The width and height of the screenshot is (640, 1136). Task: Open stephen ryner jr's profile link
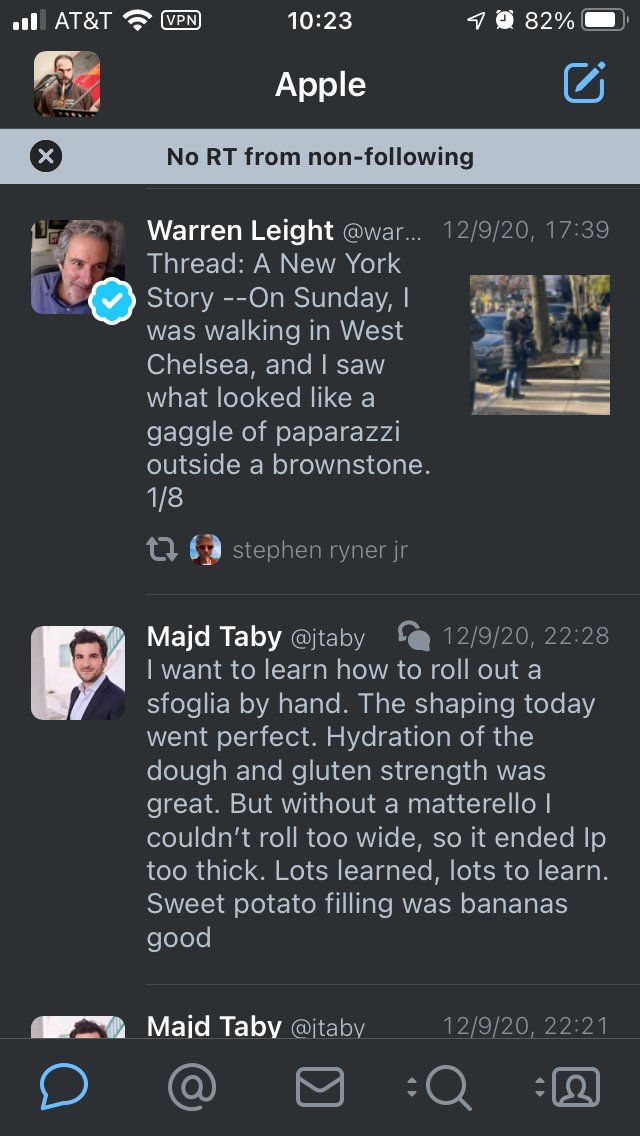click(320, 550)
